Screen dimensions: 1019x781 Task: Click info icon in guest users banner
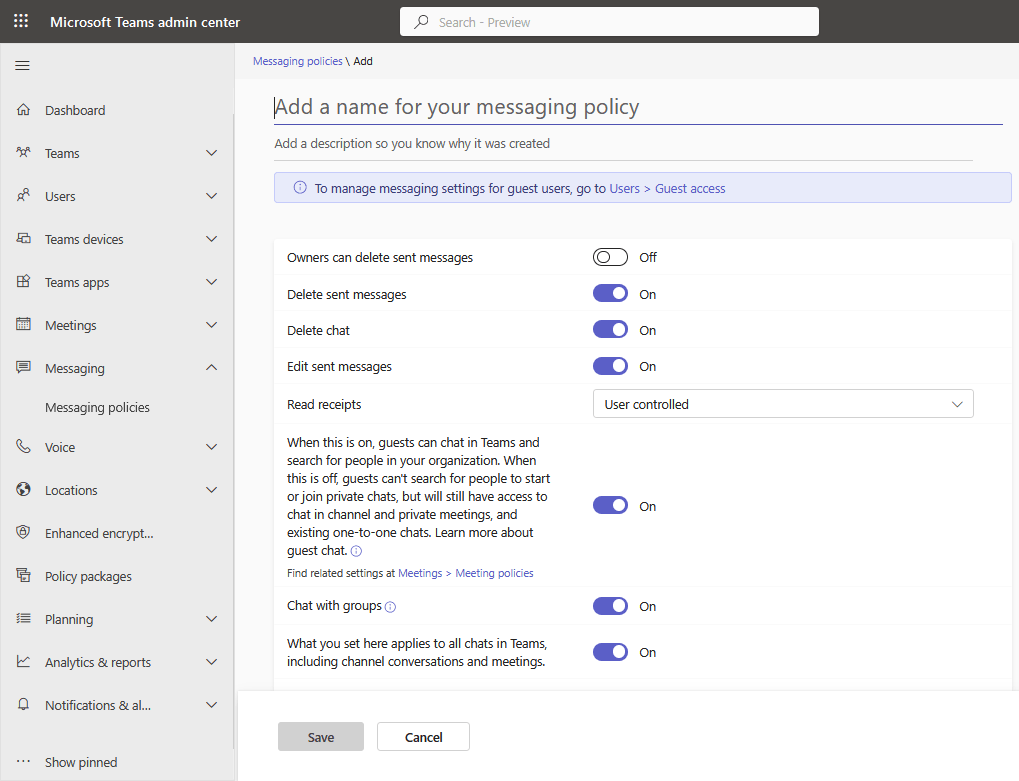point(300,188)
